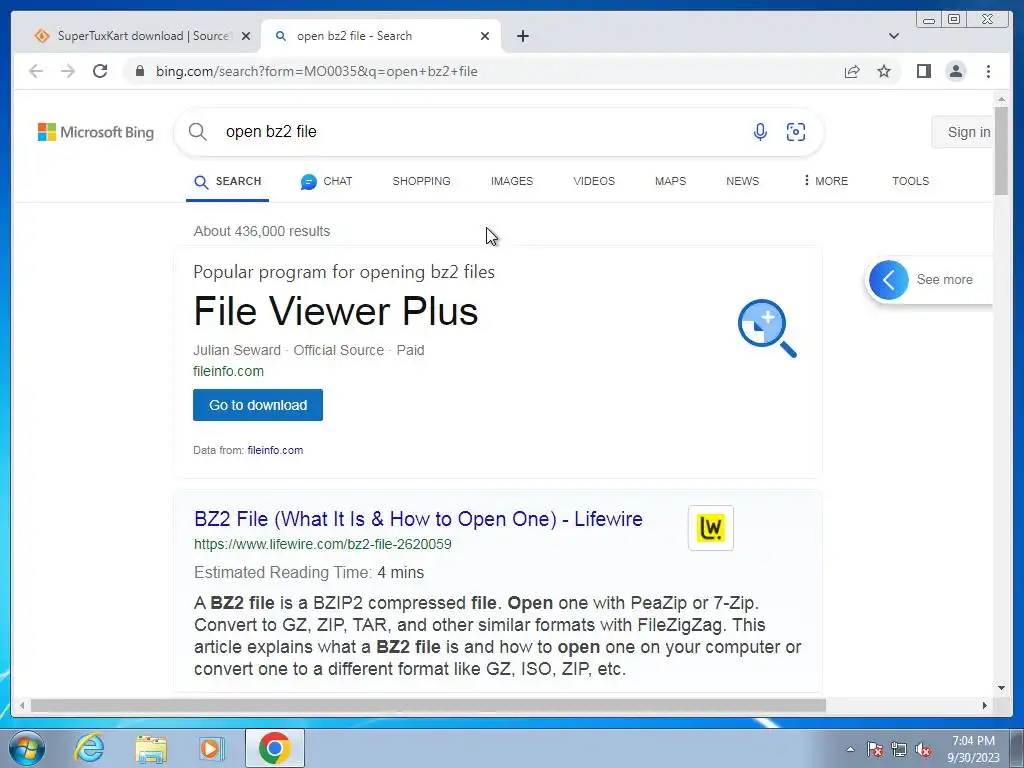
Task: Click the browser forward arrow
Action: point(68,71)
